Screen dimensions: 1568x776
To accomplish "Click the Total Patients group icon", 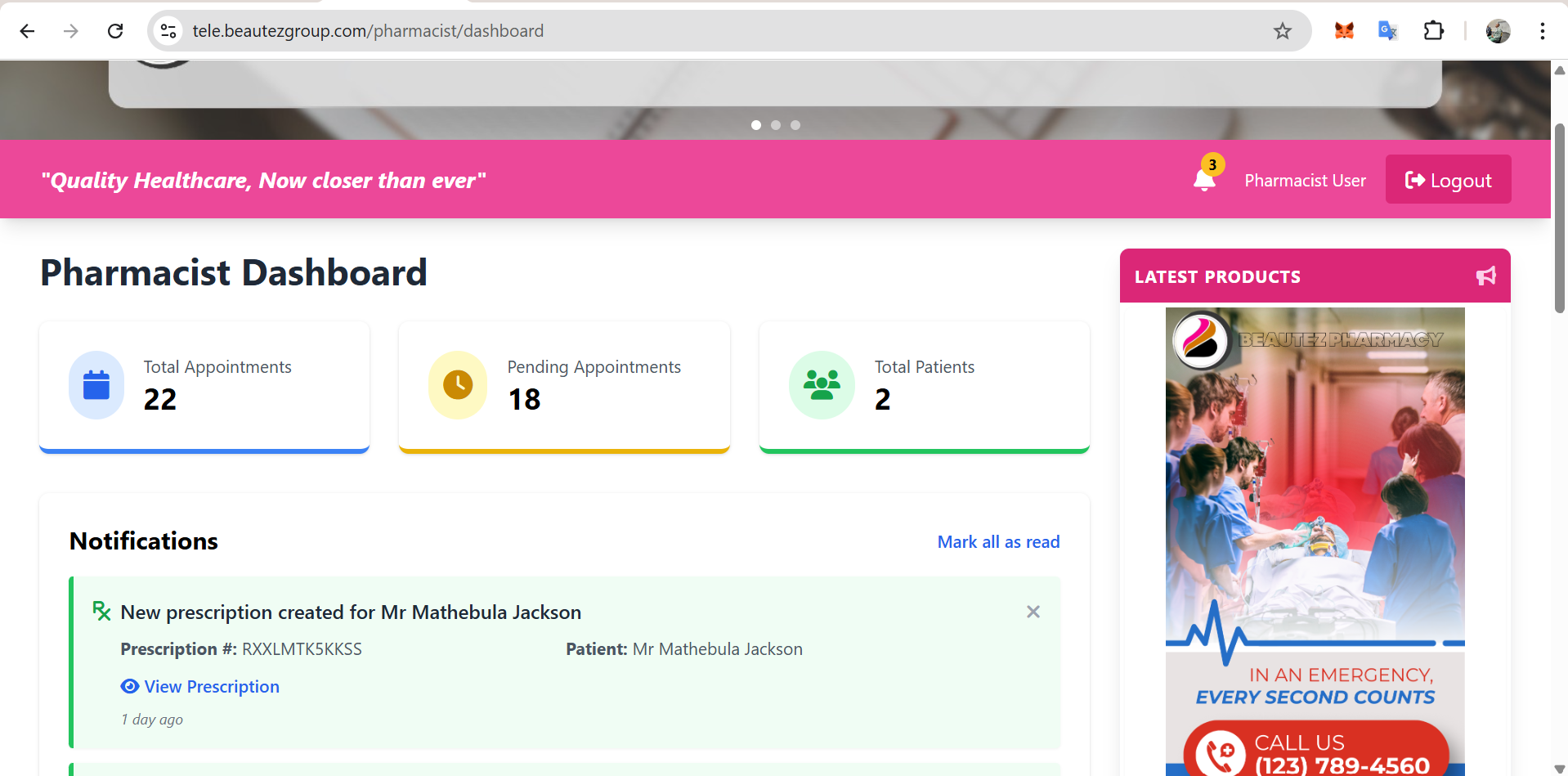I will pos(822,385).
